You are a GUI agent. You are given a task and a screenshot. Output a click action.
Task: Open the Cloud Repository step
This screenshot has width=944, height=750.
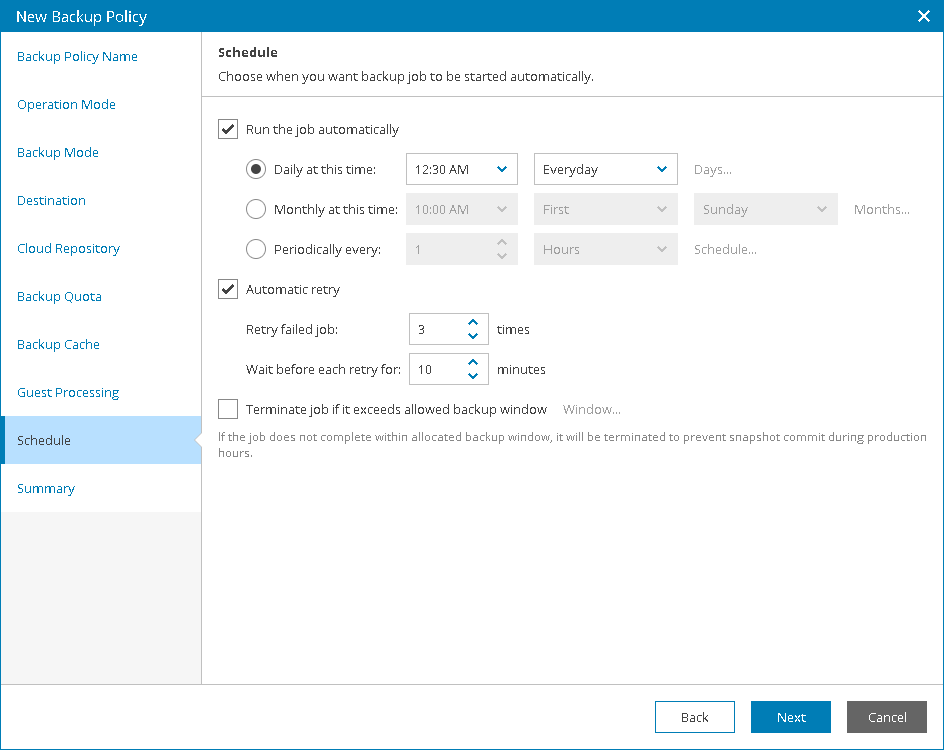[x=68, y=249]
